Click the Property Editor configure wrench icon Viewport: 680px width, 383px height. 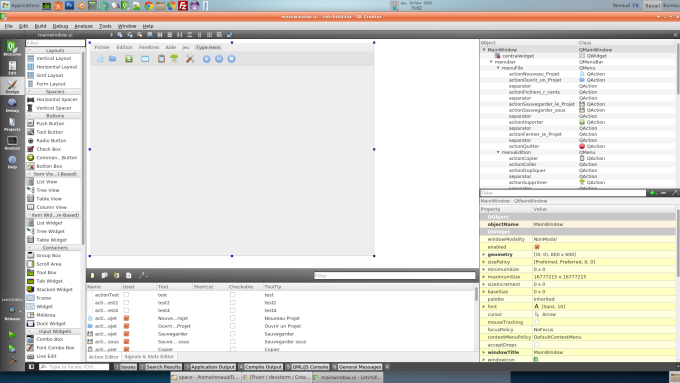pyautogui.click(x=675, y=193)
